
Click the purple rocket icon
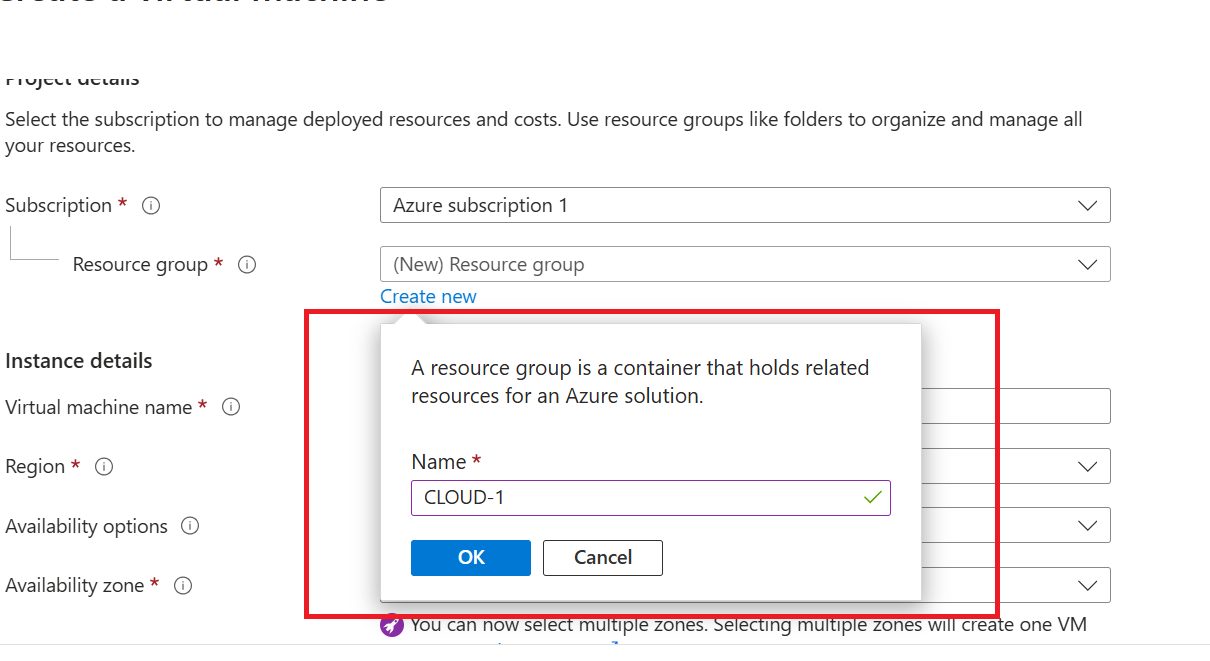pyautogui.click(x=392, y=626)
